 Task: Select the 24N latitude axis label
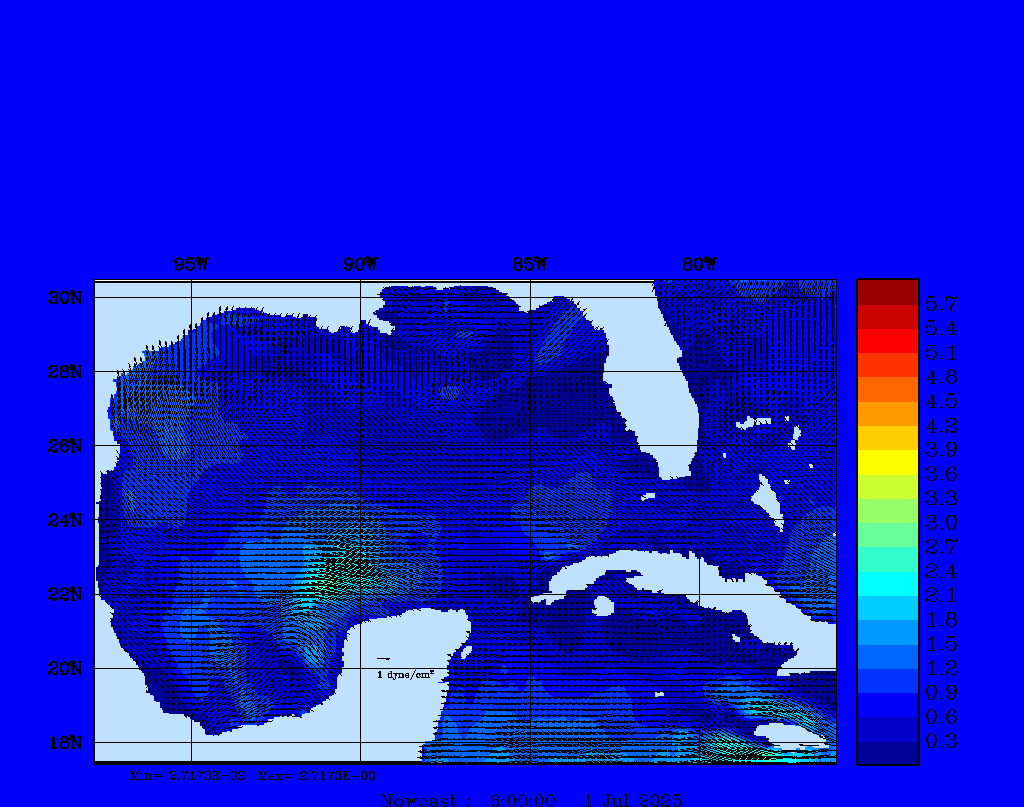click(66, 520)
